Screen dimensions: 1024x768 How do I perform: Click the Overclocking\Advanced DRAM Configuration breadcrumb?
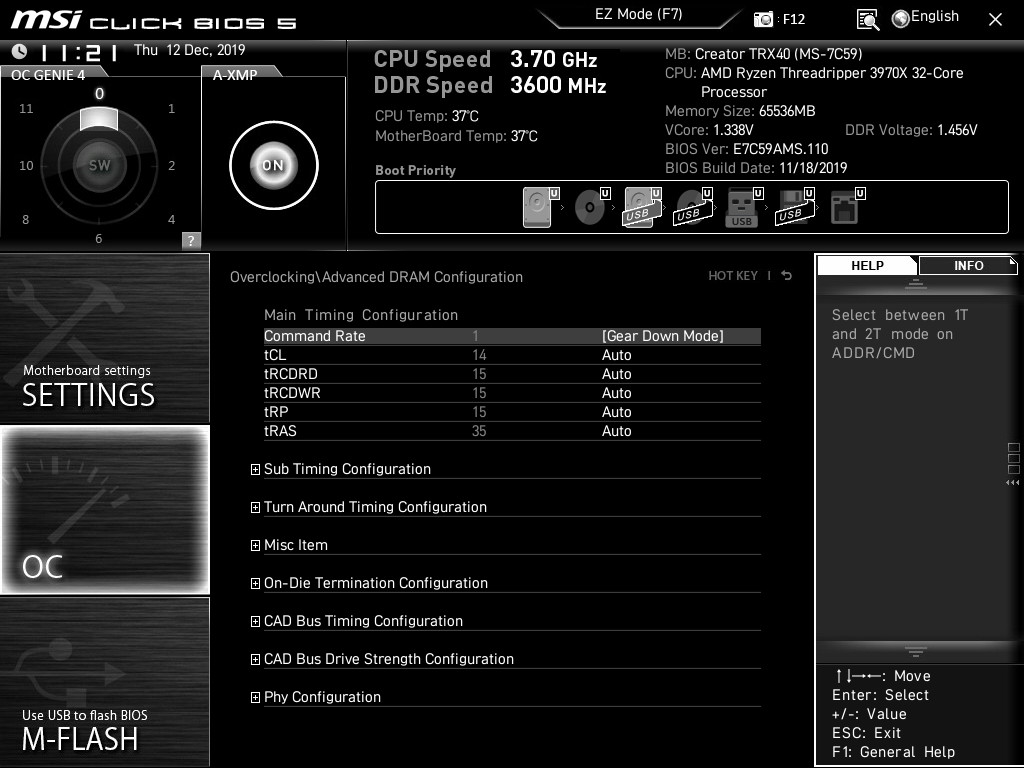point(376,277)
